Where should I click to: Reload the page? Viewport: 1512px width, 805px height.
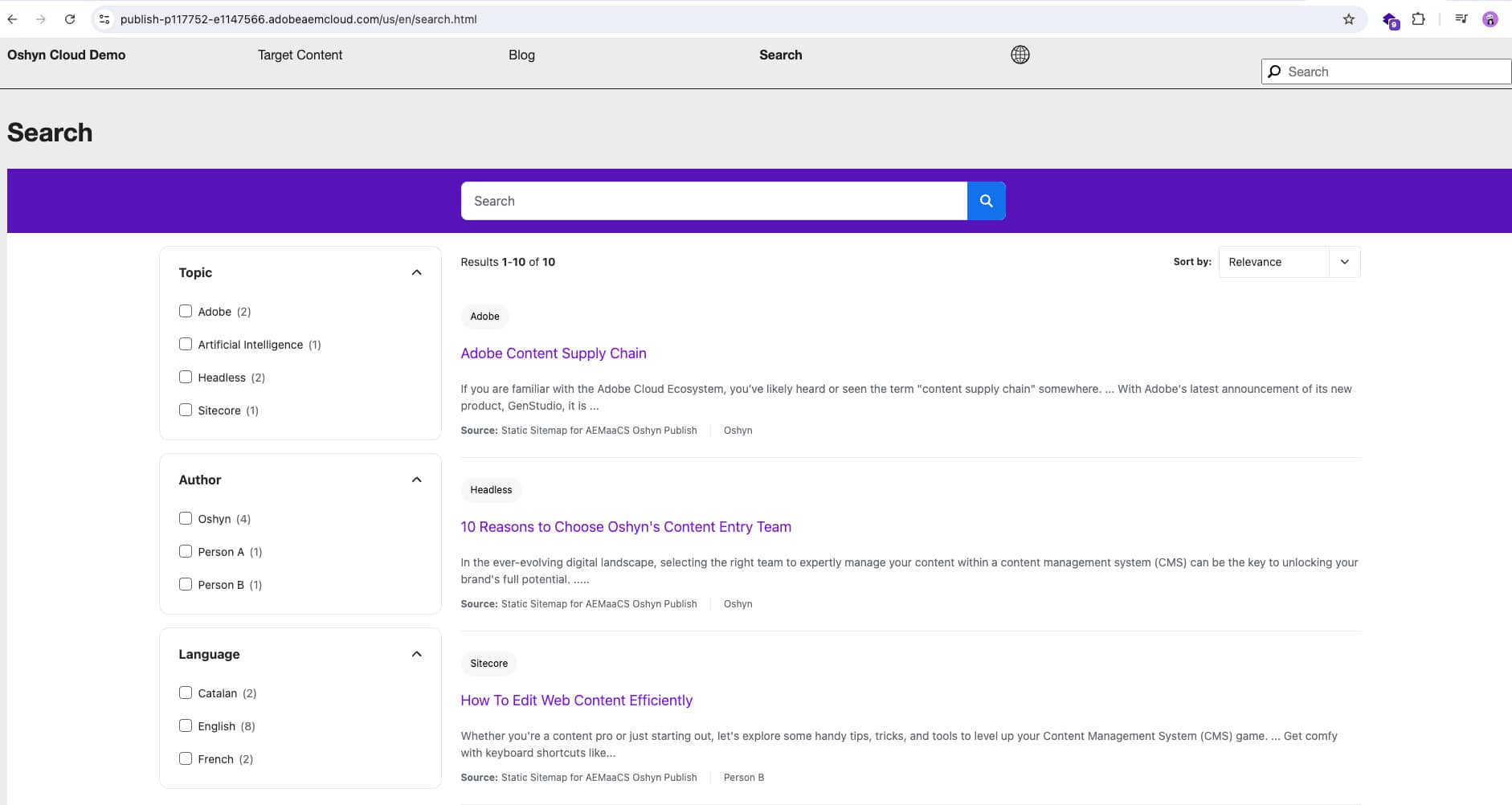(69, 18)
